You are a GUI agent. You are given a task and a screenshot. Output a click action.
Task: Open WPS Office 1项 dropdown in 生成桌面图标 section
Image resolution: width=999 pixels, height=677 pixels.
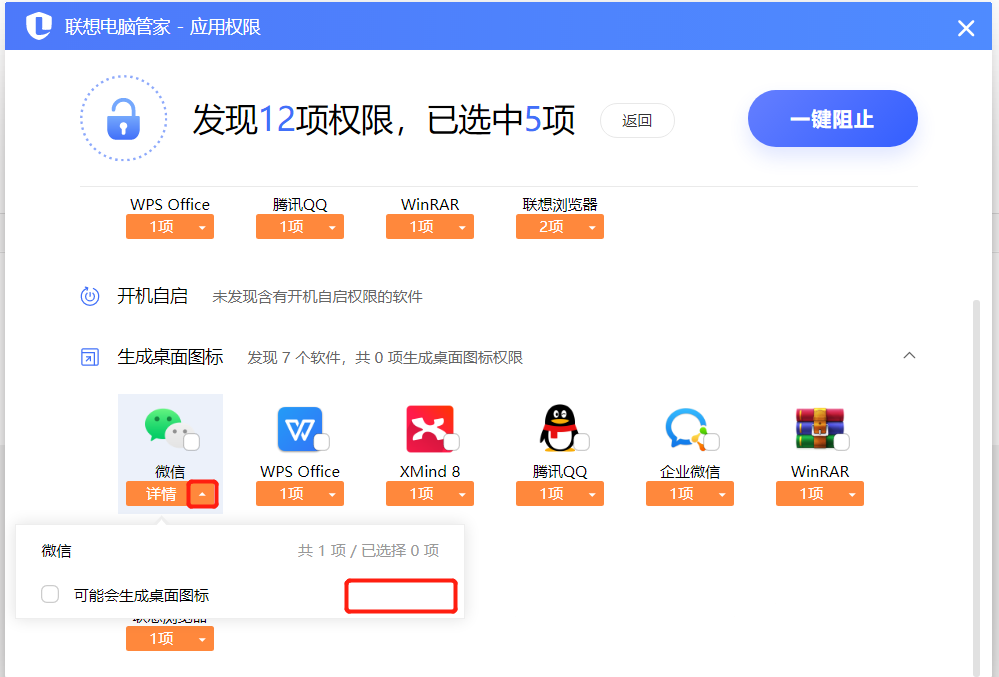click(299, 494)
